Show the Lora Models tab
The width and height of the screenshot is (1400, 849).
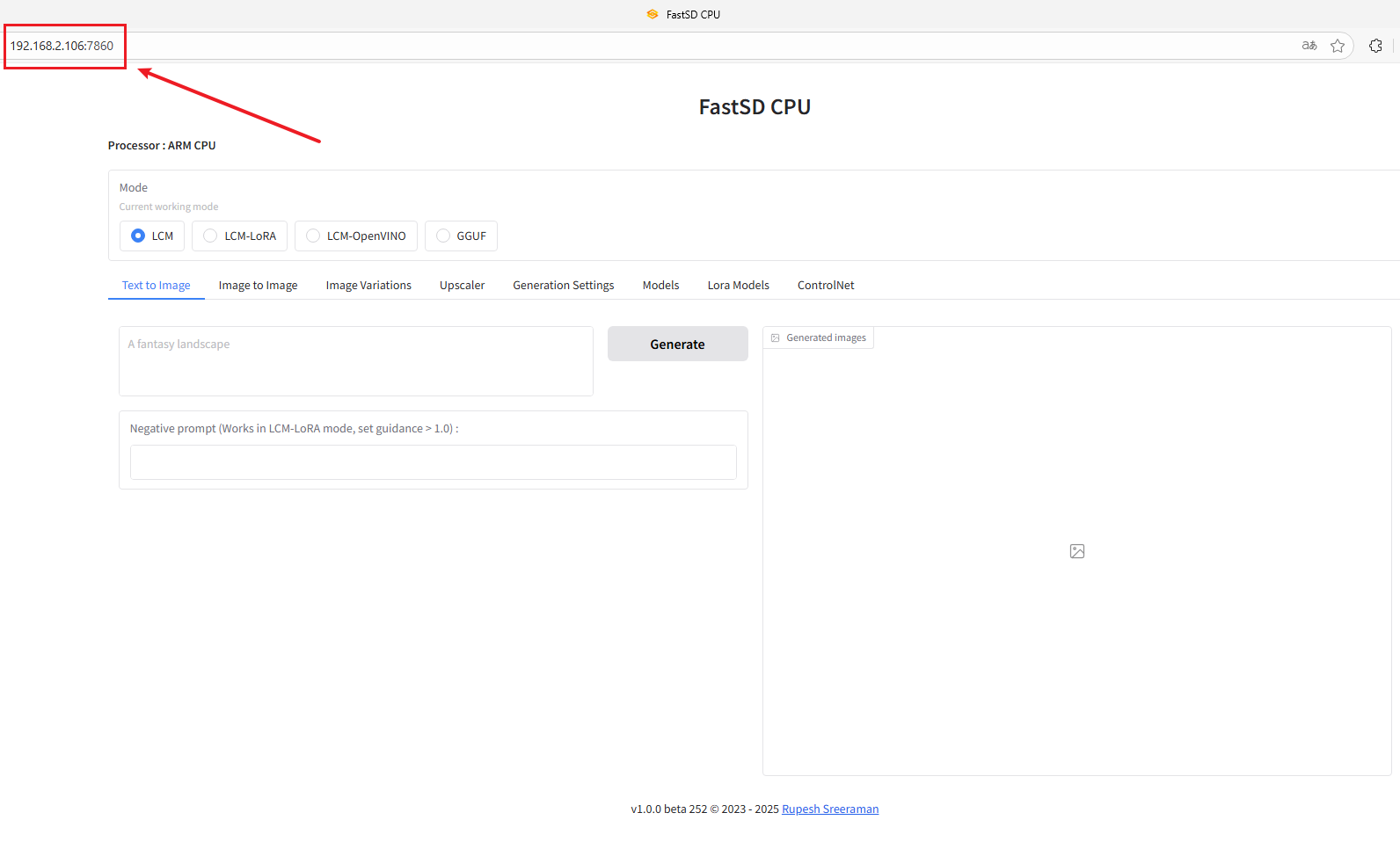pos(738,286)
